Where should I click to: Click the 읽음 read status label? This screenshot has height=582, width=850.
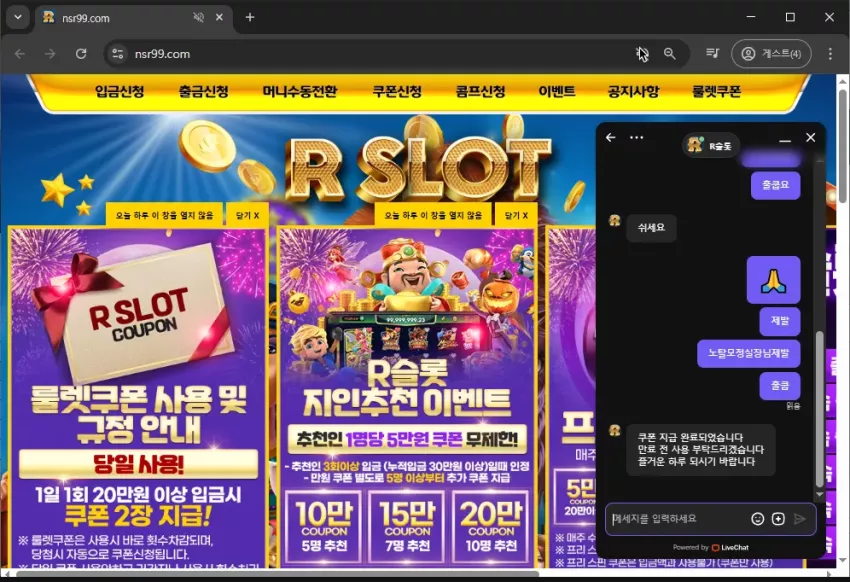tap(793, 406)
